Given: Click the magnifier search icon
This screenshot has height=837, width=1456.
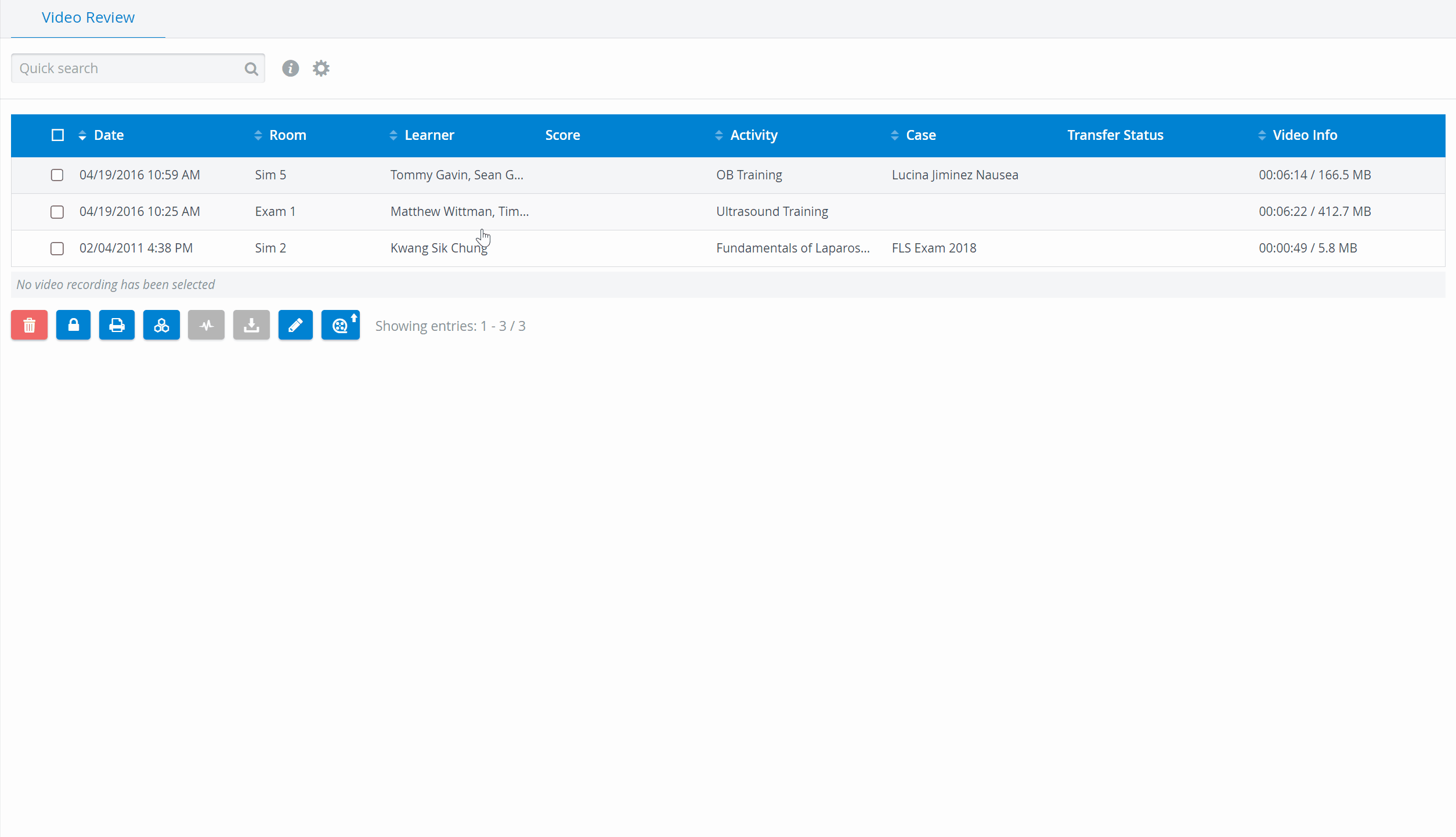Looking at the screenshot, I should pos(251,69).
